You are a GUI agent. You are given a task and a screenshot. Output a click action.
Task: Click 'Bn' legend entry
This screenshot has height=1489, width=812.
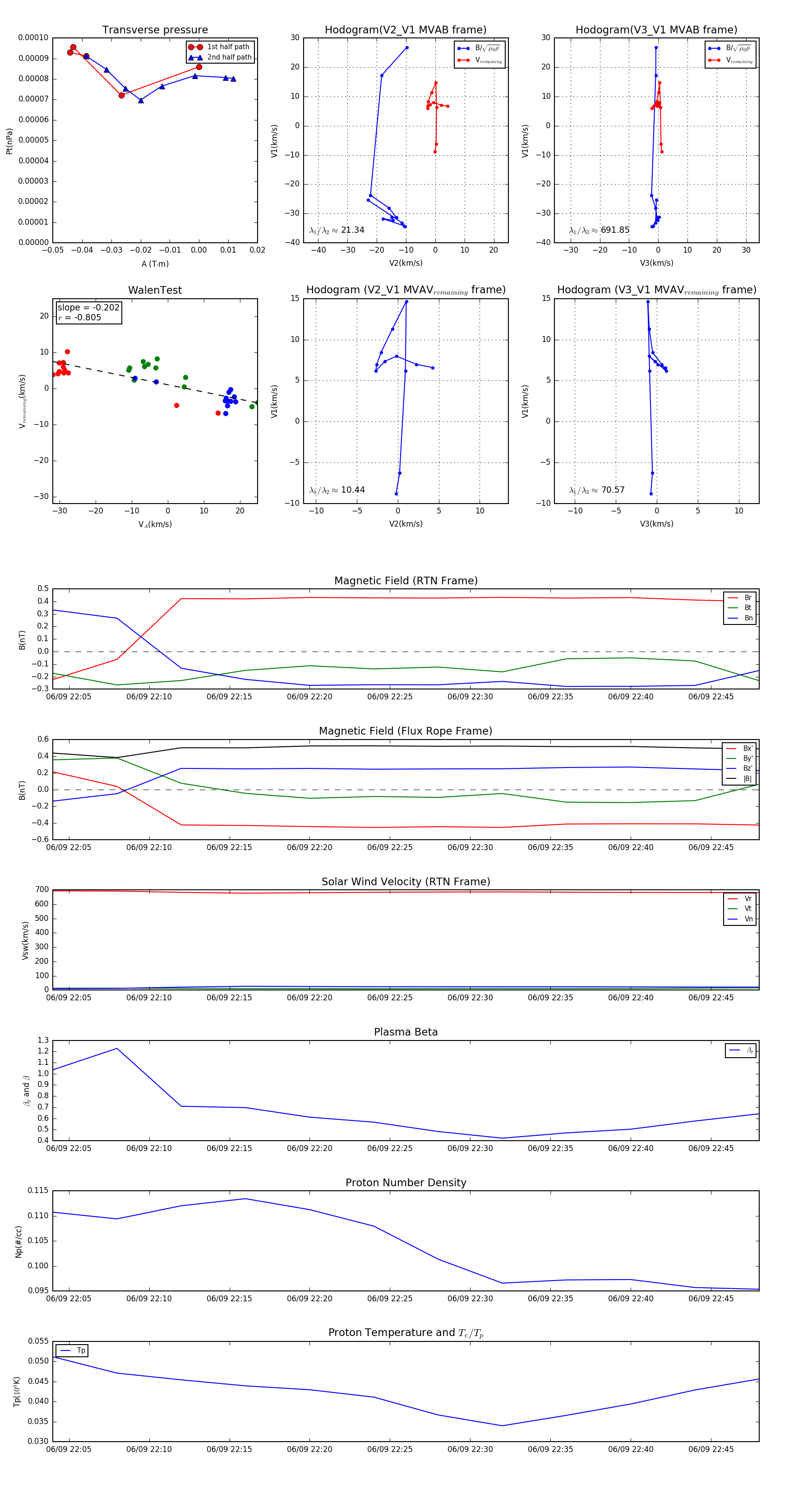click(740, 618)
